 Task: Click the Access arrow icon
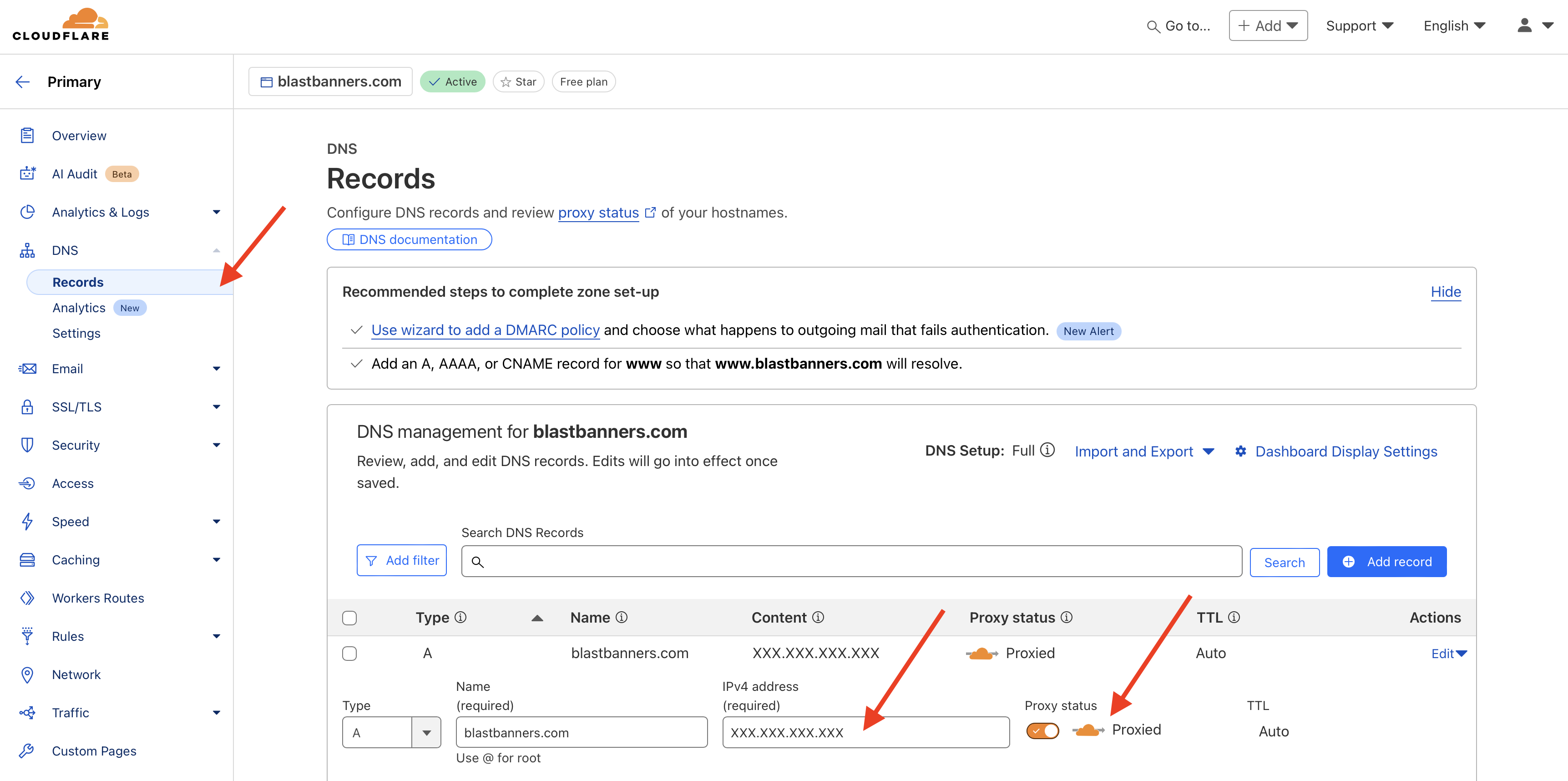point(27,483)
